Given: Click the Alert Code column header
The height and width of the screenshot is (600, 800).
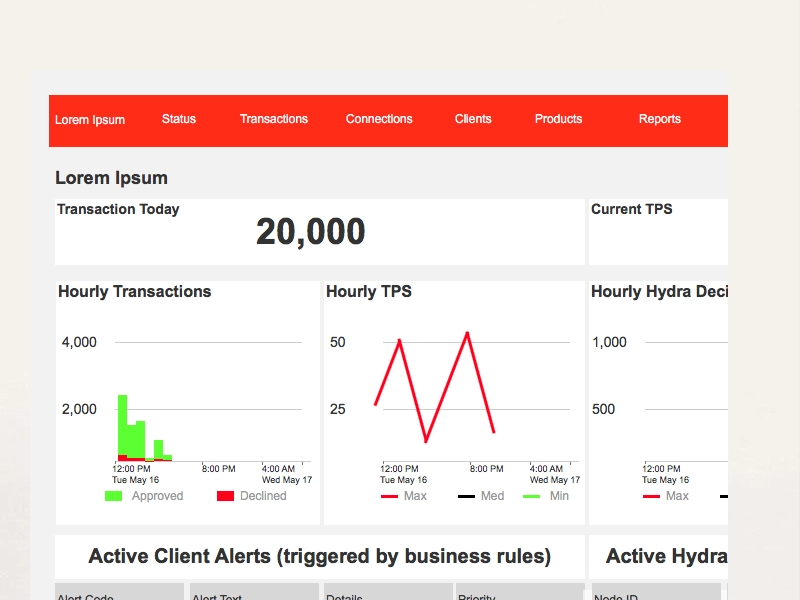Looking at the screenshot, I should [x=119, y=592].
